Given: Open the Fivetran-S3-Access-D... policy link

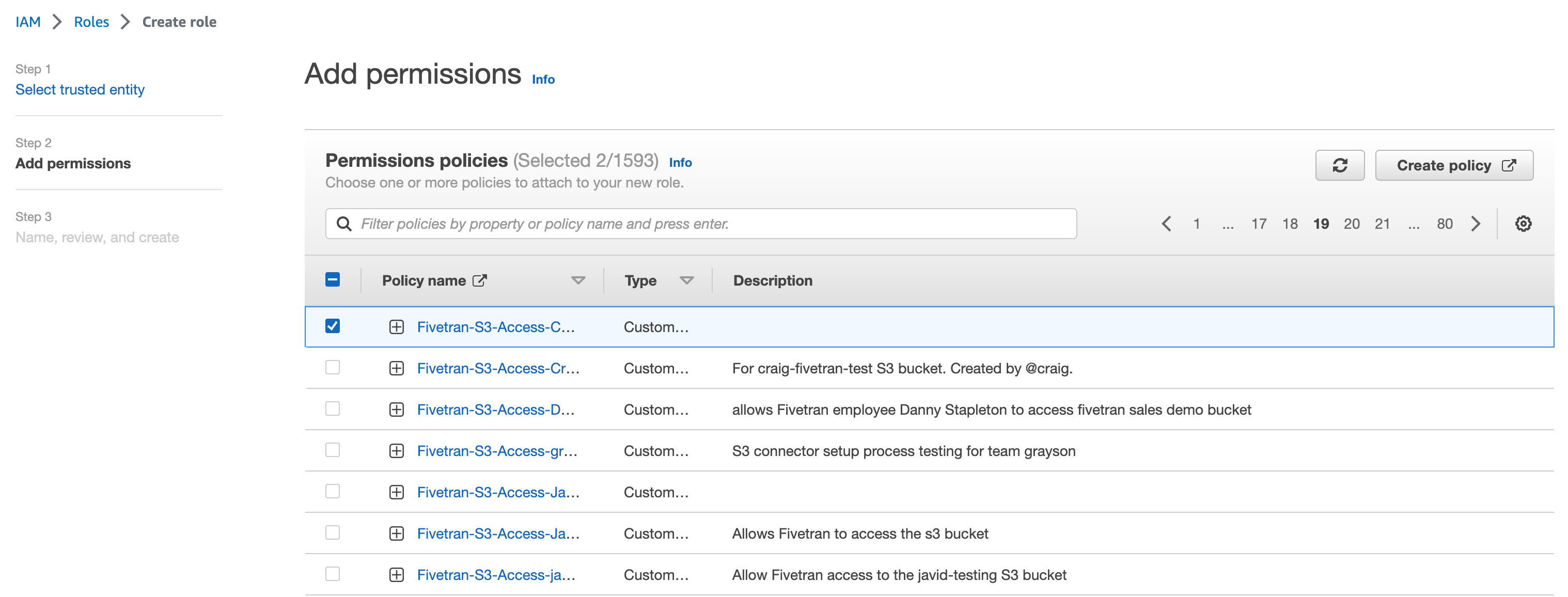Looking at the screenshot, I should (495, 410).
